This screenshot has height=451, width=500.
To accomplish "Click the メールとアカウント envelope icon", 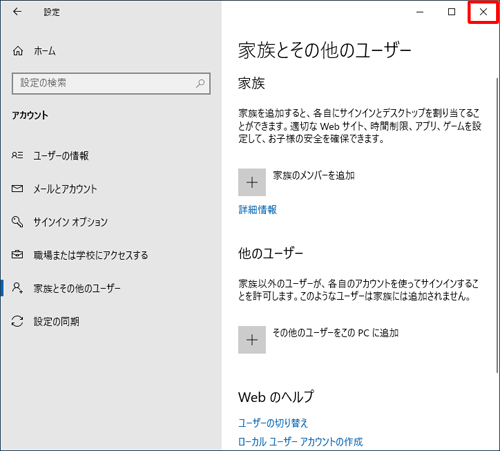I will click(x=17, y=189).
